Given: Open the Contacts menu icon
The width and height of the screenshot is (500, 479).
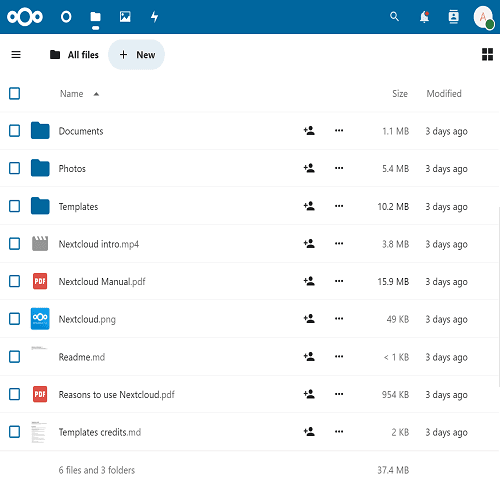Looking at the screenshot, I should tap(454, 16).
